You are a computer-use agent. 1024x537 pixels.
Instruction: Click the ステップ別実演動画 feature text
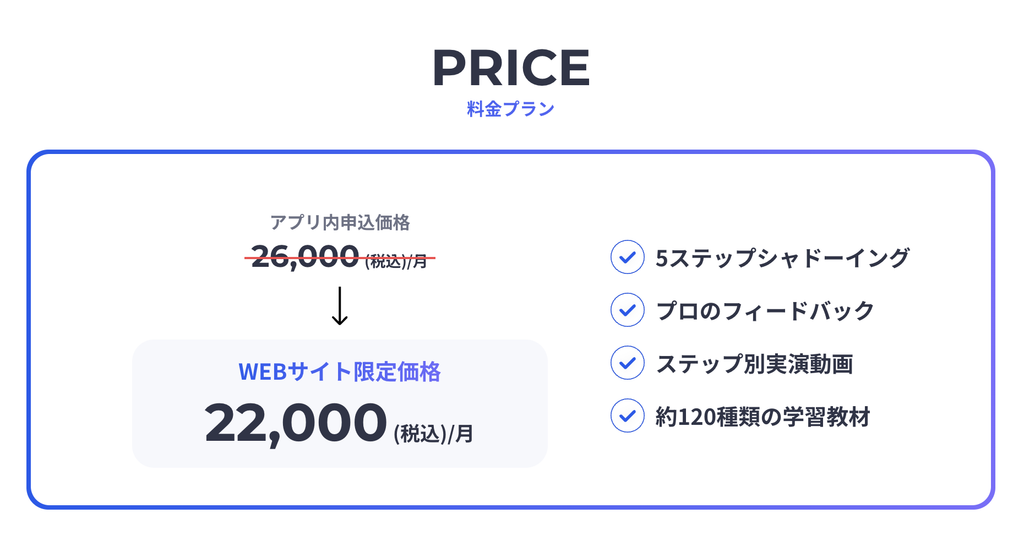[x=754, y=363]
